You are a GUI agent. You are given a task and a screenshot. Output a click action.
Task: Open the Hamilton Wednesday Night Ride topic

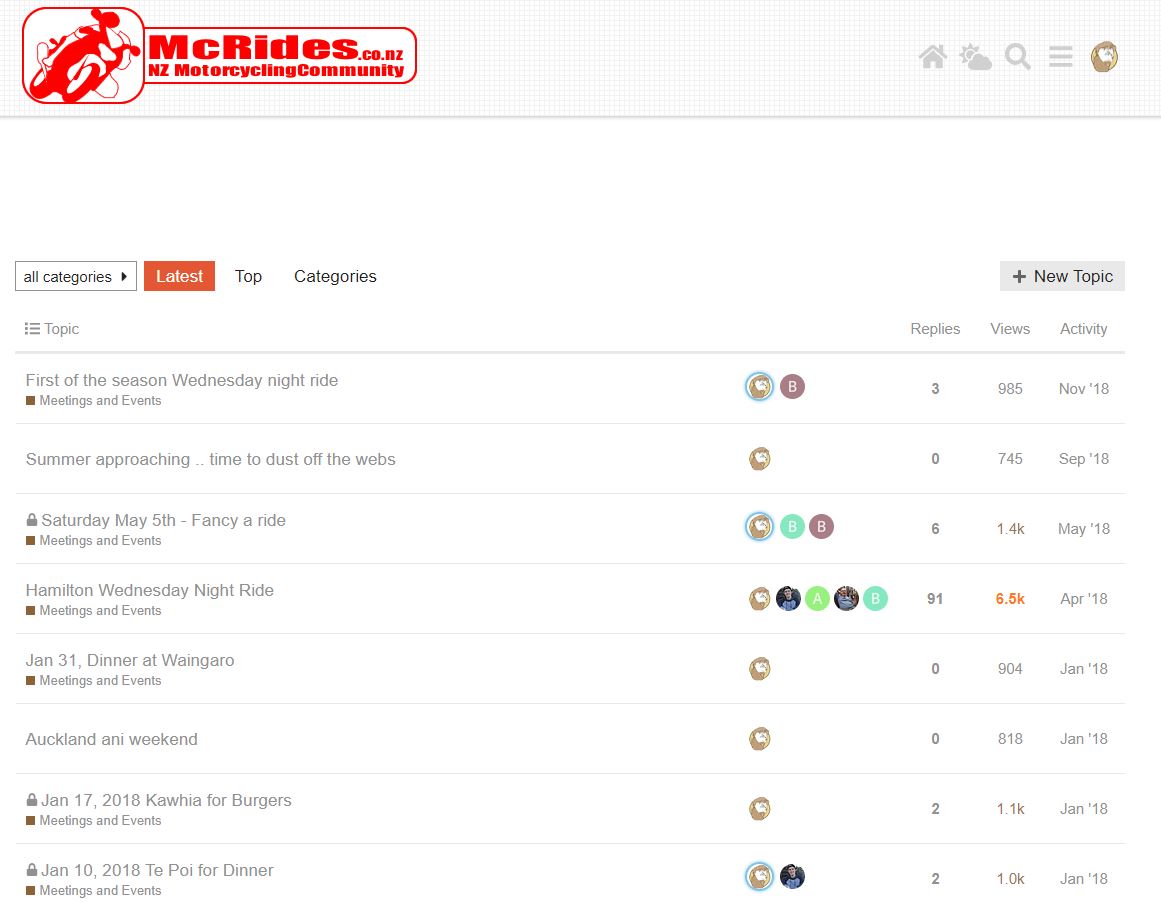(x=150, y=590)
